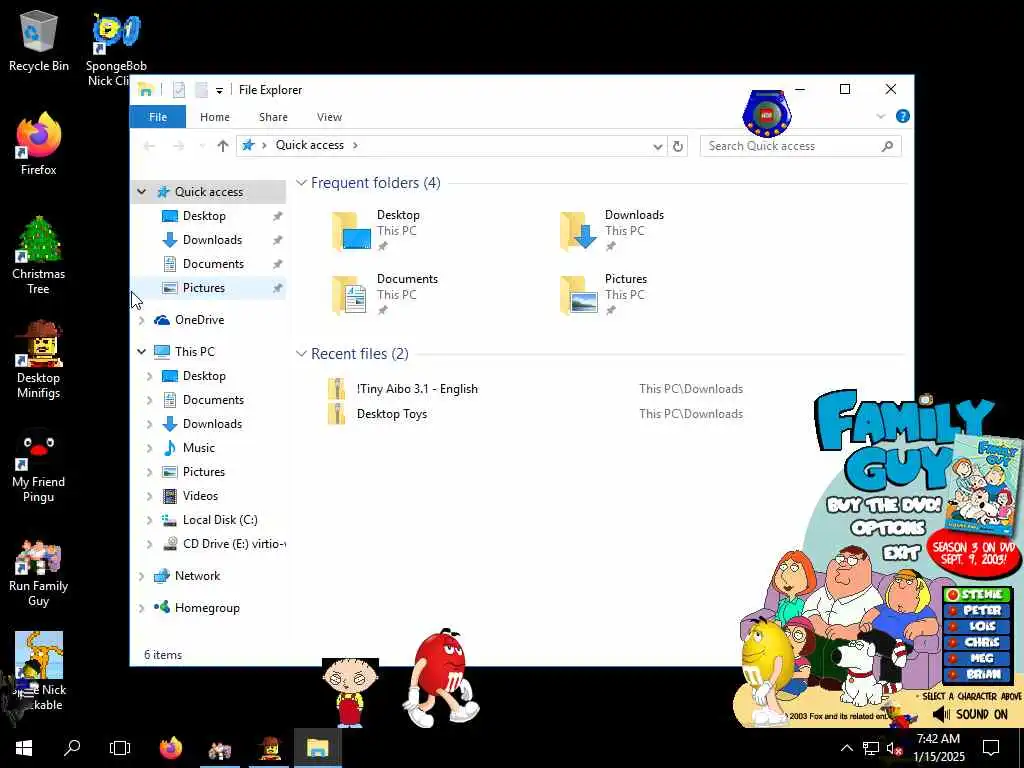
Task: Select Stewie in the Family Guy character list
Action: point(977,594)
